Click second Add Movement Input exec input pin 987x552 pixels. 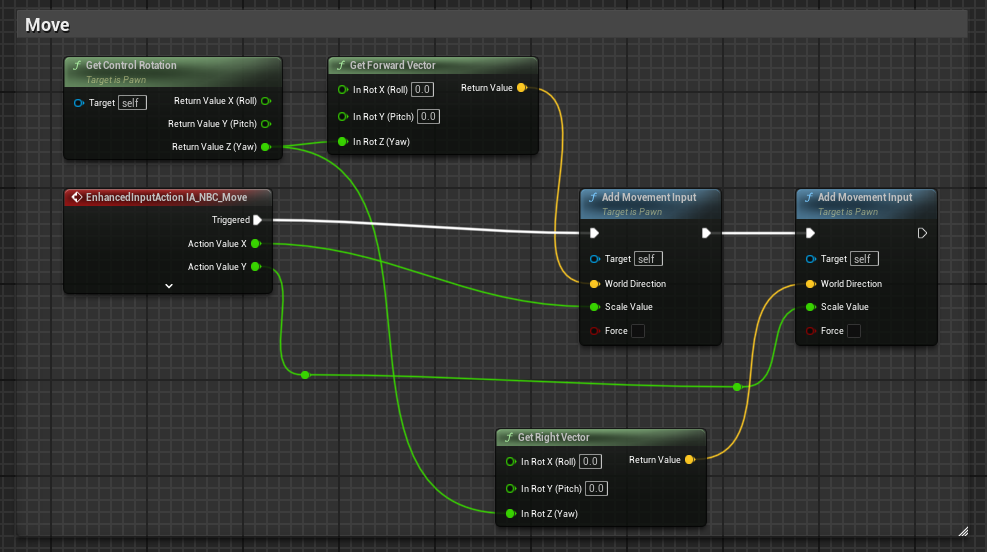(x=810, y=234)
